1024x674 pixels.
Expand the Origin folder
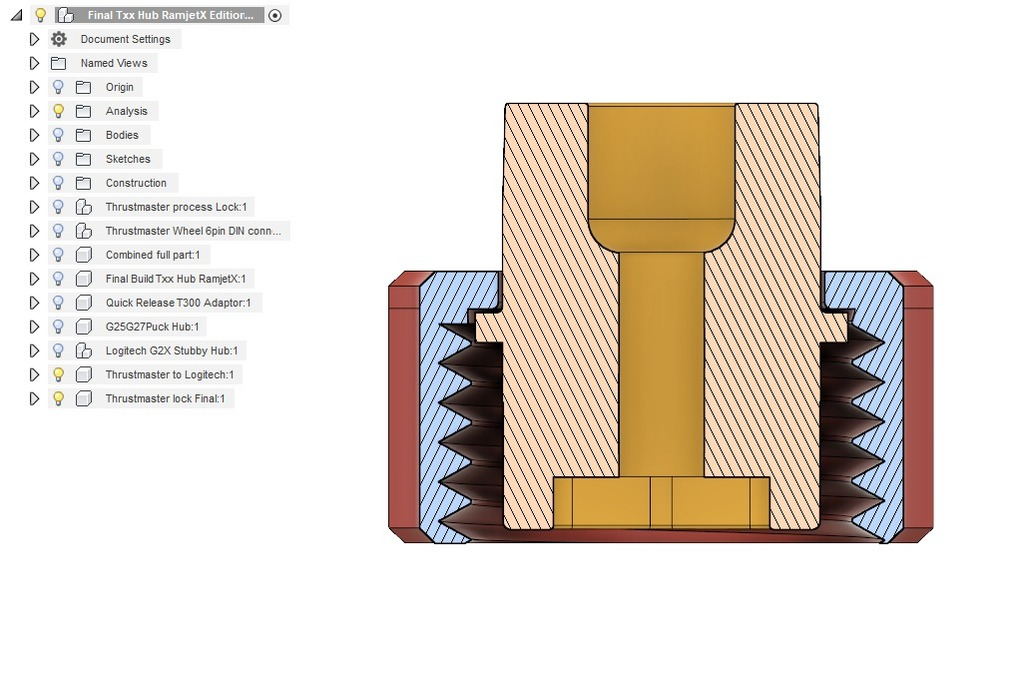[34, 88]
